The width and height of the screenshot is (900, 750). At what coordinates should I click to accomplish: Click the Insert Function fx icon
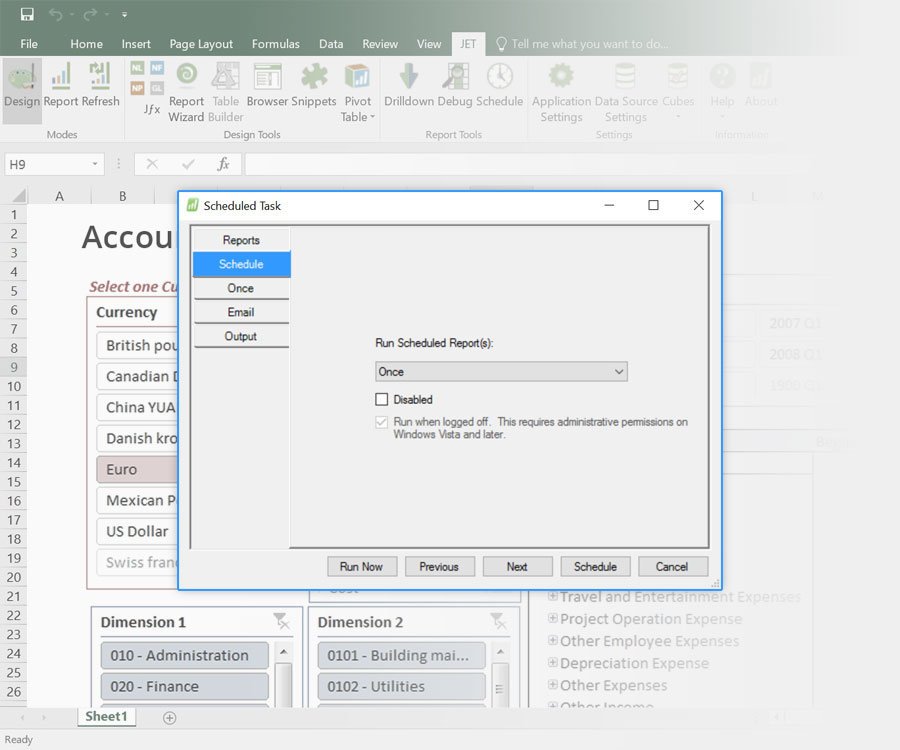pos(223,164)
